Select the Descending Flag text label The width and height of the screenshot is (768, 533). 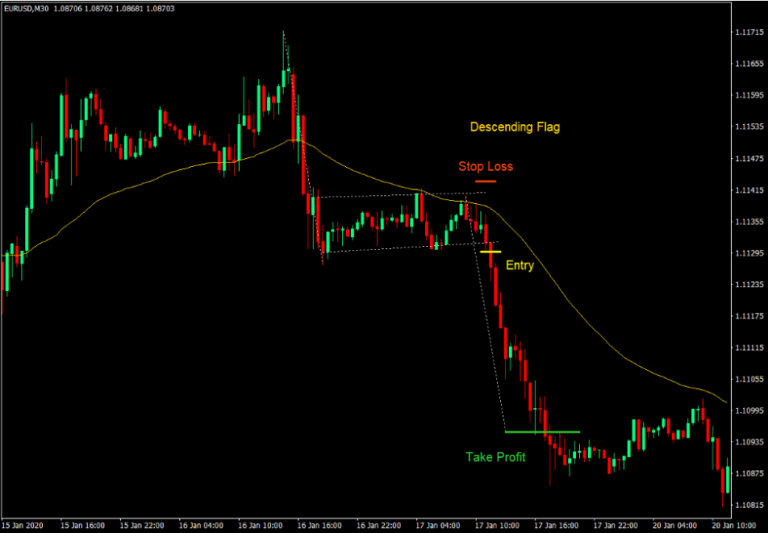[x=515, y=128]
